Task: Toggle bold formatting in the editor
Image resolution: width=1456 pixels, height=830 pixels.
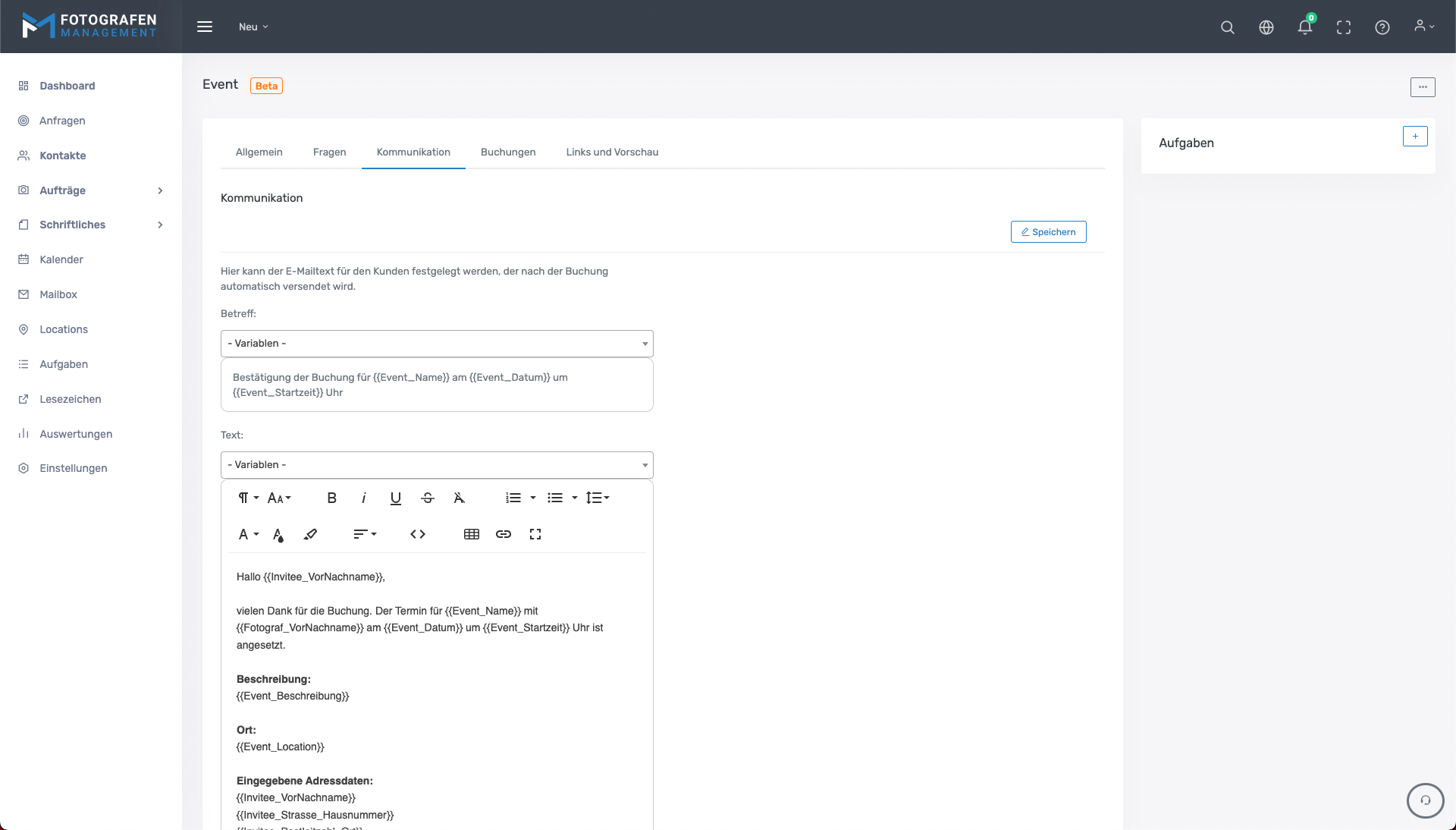Action: (x=331, y=498)
